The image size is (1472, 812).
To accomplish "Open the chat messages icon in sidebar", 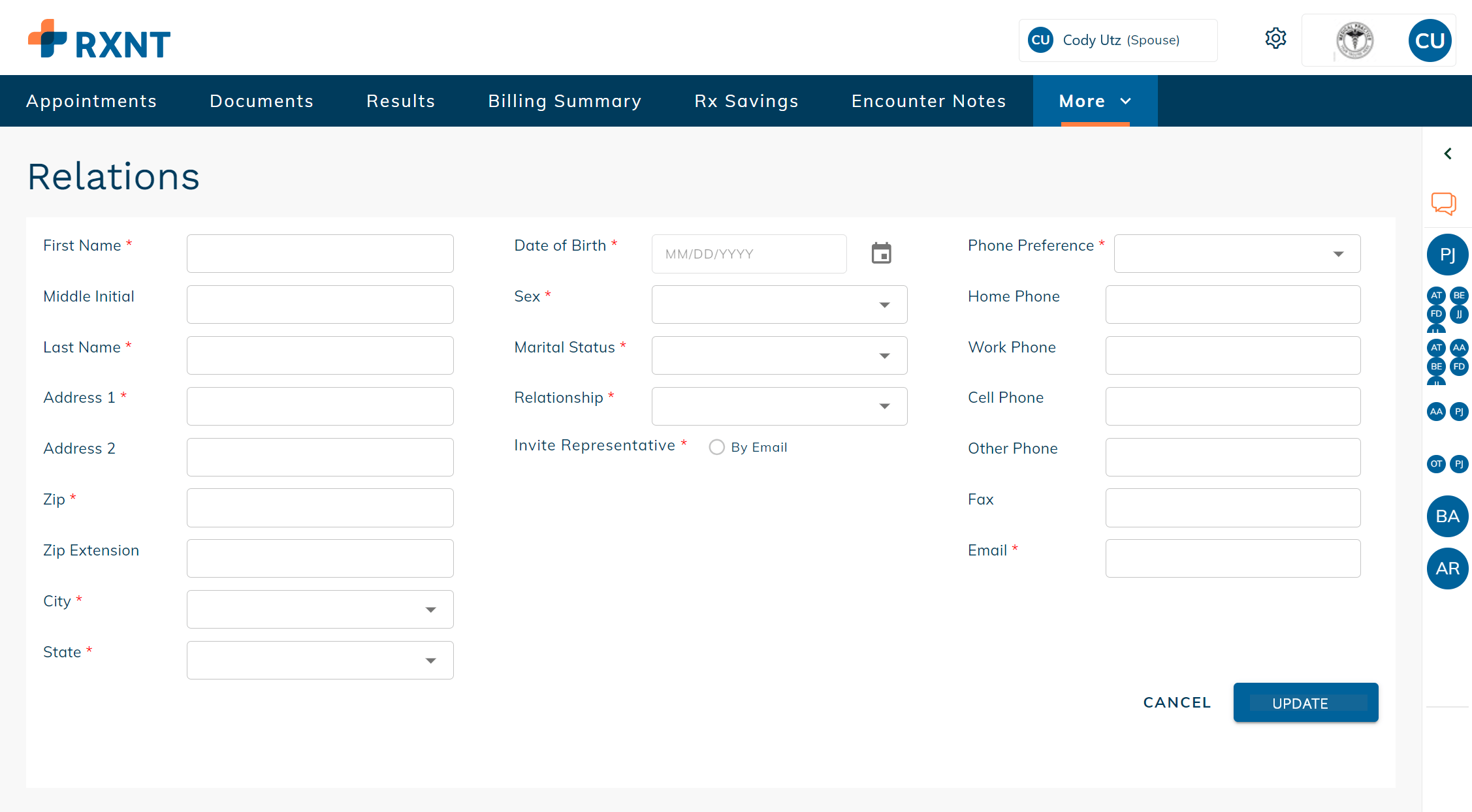I will [x=1443, y=204].
